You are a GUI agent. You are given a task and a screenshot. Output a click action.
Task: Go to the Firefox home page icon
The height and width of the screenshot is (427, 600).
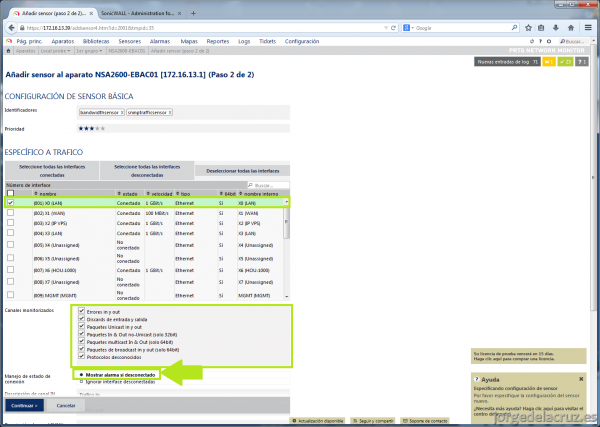(x=571, y=28)
